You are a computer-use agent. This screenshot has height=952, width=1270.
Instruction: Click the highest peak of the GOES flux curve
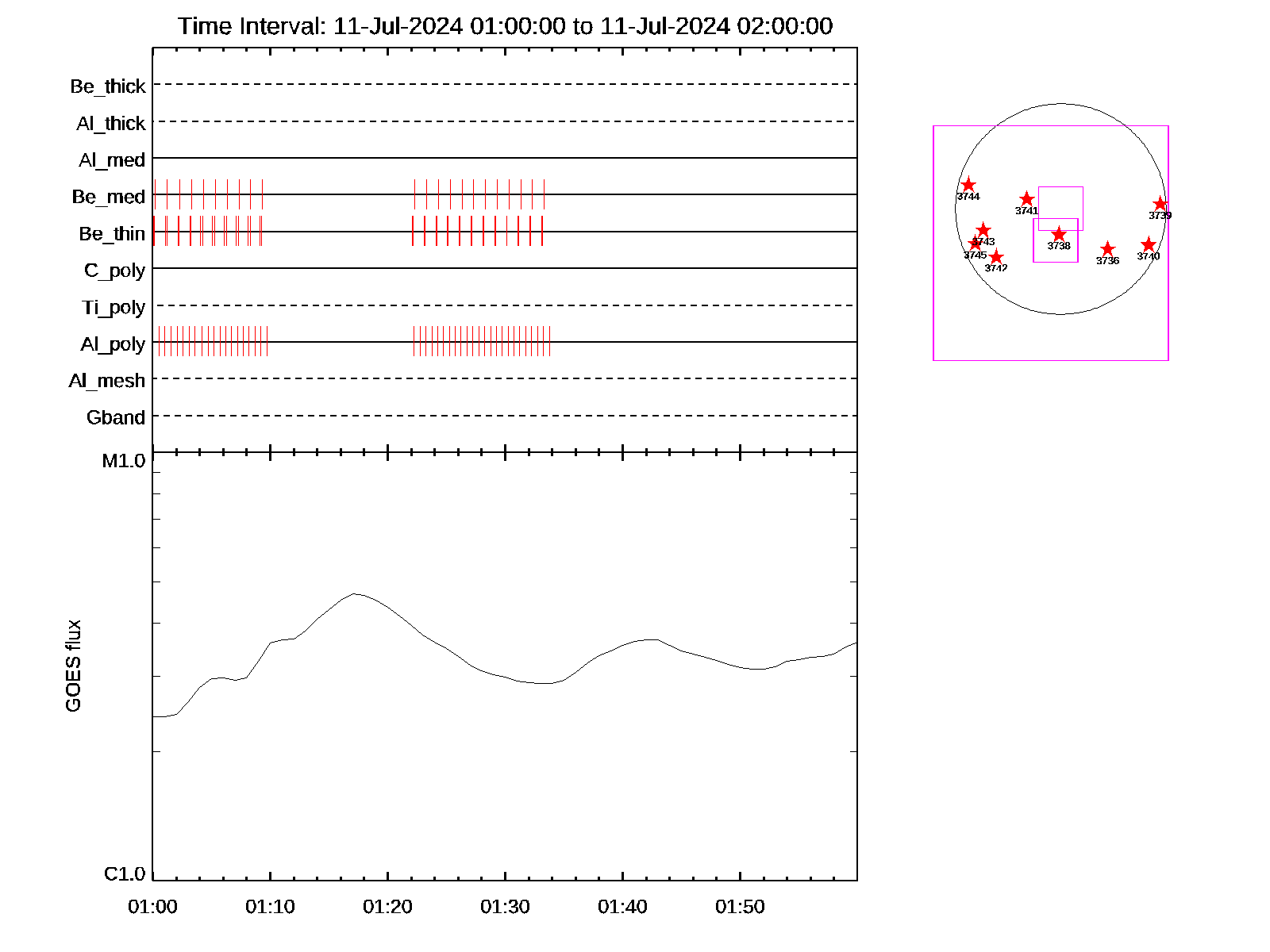pyautogui.click(x=355, y=593)
